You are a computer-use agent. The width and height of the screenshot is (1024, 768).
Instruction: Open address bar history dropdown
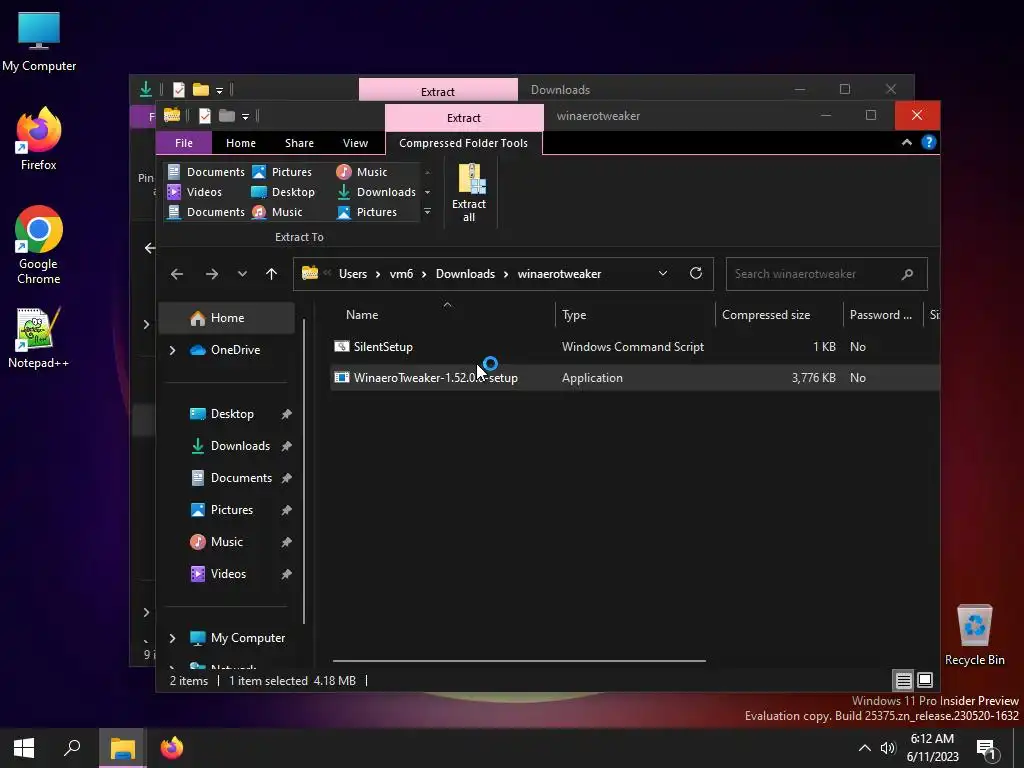[x=663, y=274]
